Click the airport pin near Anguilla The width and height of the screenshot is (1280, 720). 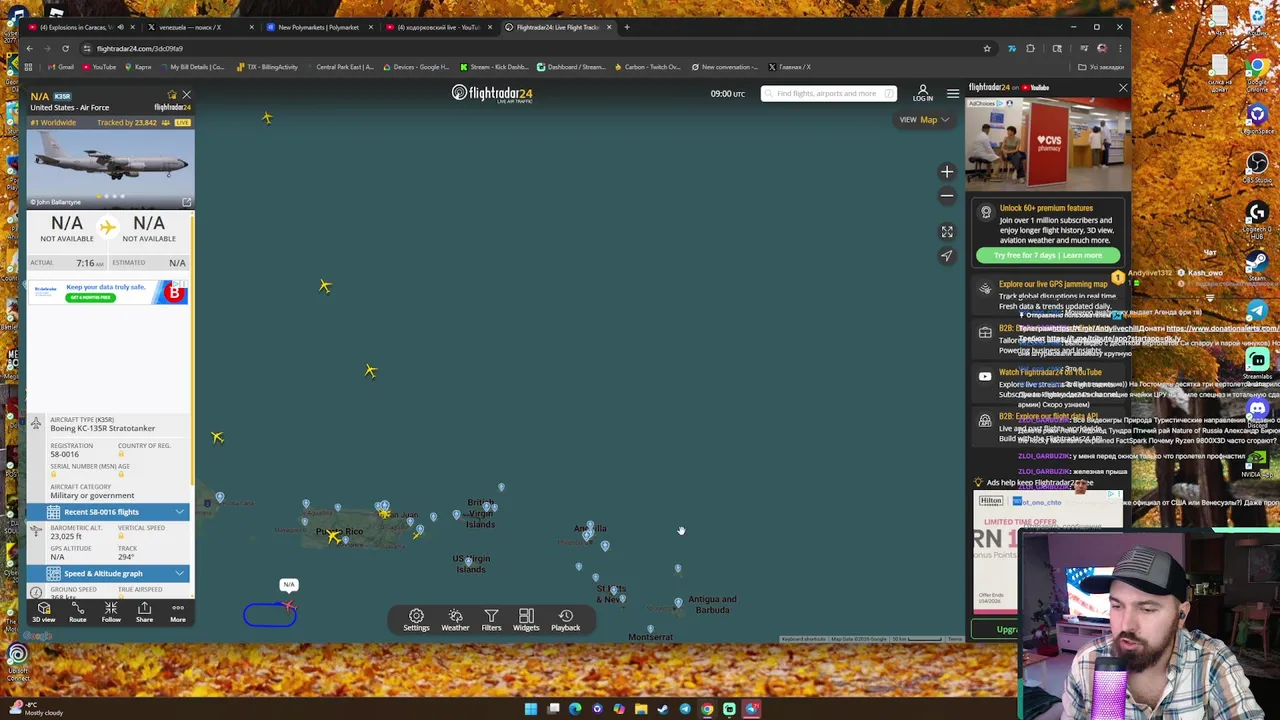[590, 523]
